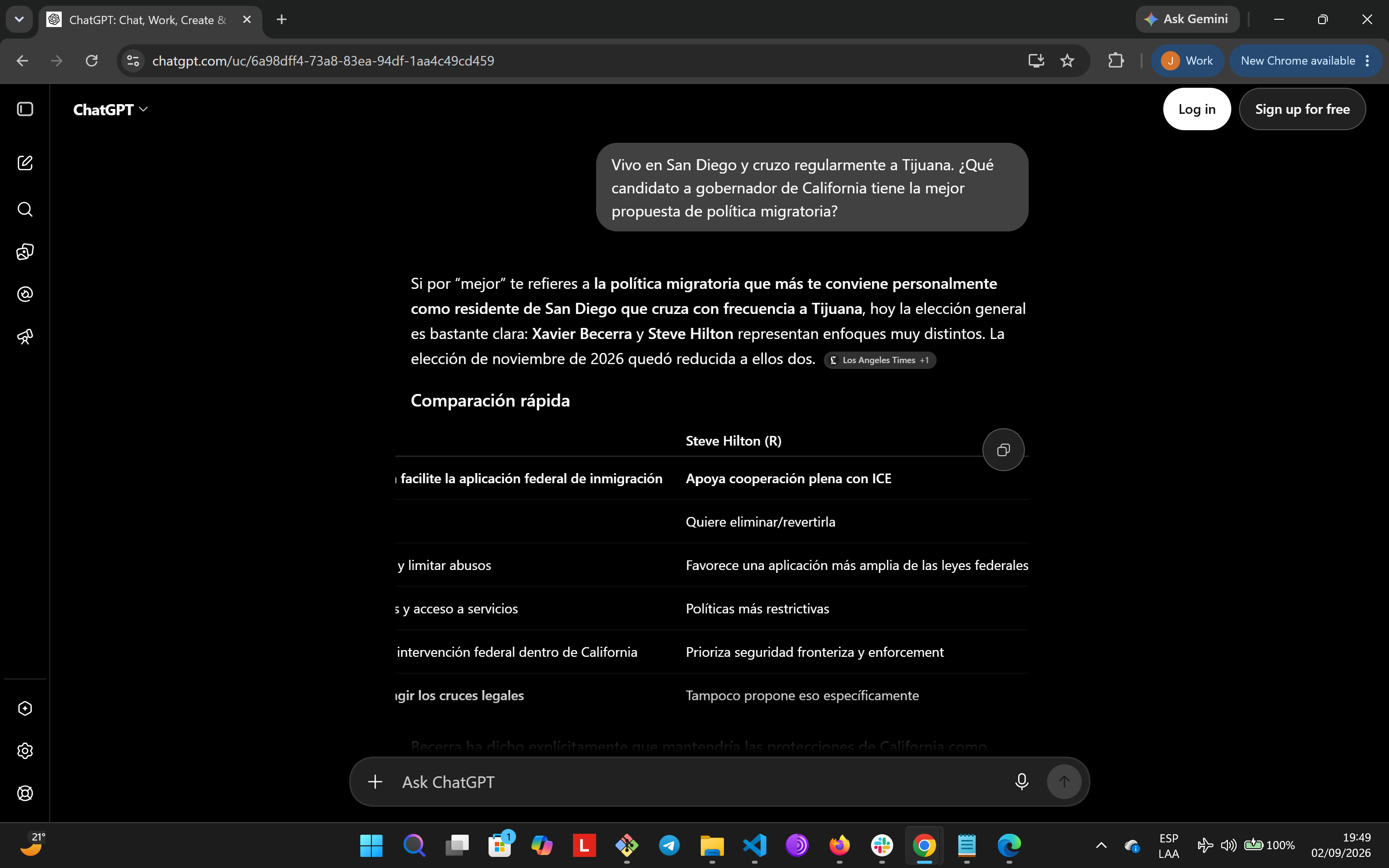Open the red L app on the taskbar
The height and width of the screenshot is (868, 1389).
(x=585, y=845)
